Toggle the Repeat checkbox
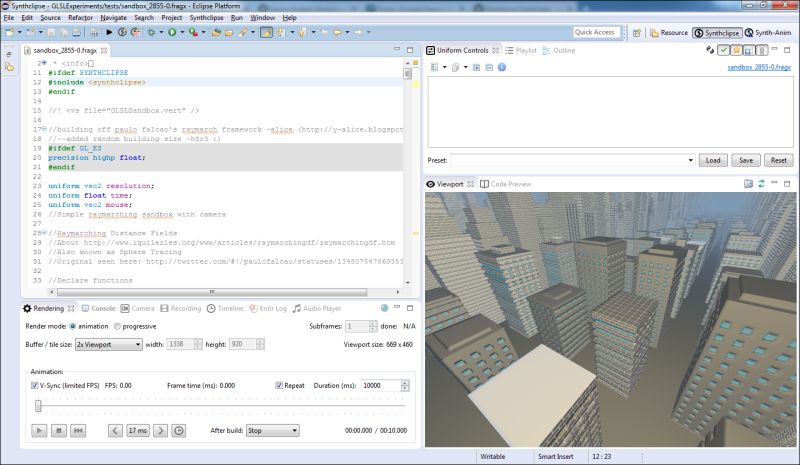The width and height of the screenshot is (800, 465). point(279,385)
